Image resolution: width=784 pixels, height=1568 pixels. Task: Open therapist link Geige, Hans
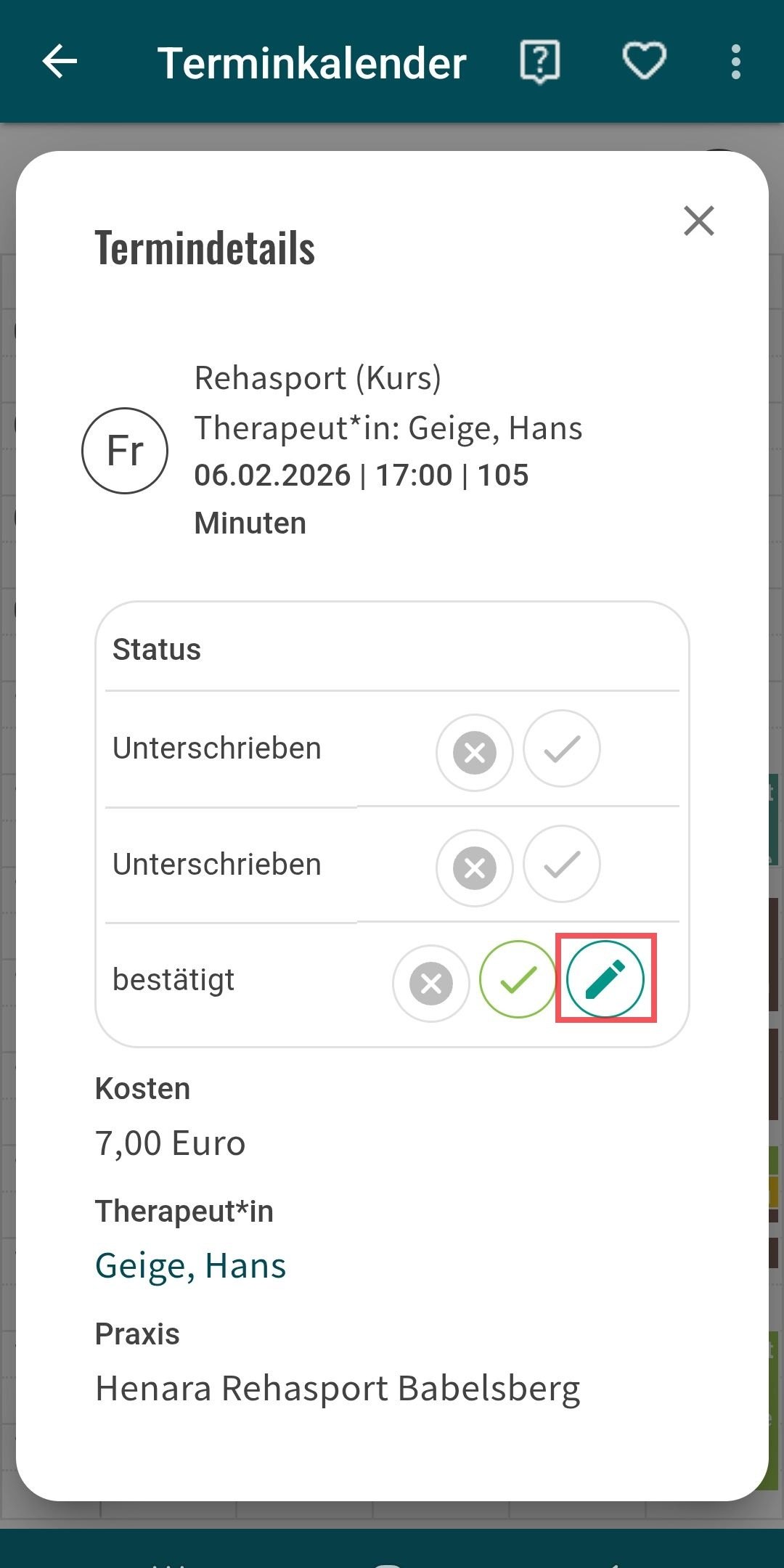pos(191,1265)
